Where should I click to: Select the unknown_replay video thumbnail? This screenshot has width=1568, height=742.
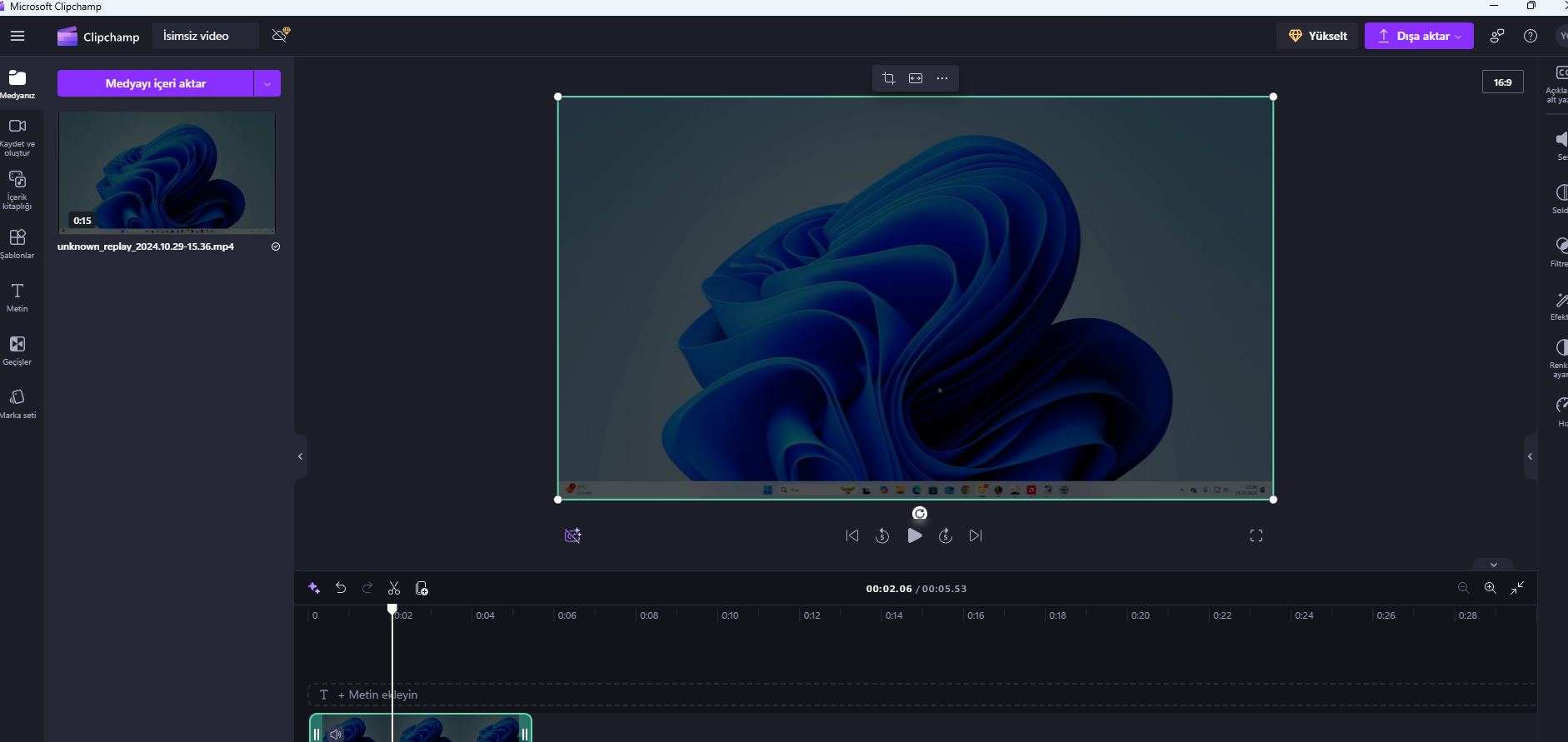tap(167, 172)
